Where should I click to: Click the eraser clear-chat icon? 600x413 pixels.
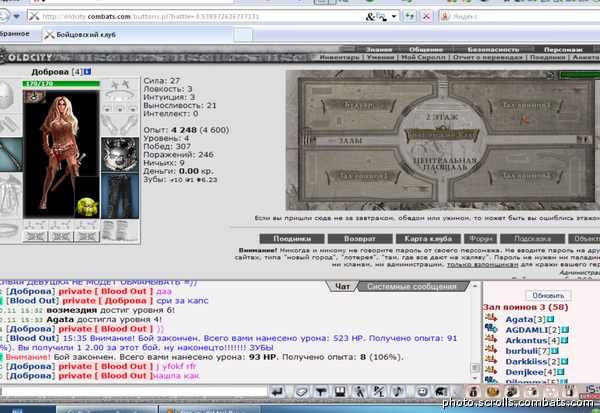click(x=302, y=392)
